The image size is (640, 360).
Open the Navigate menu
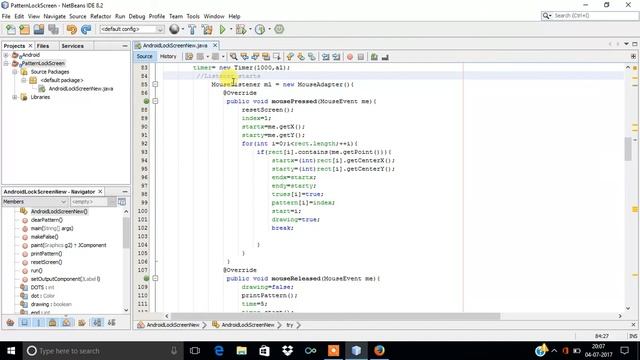tap(55, 16)
